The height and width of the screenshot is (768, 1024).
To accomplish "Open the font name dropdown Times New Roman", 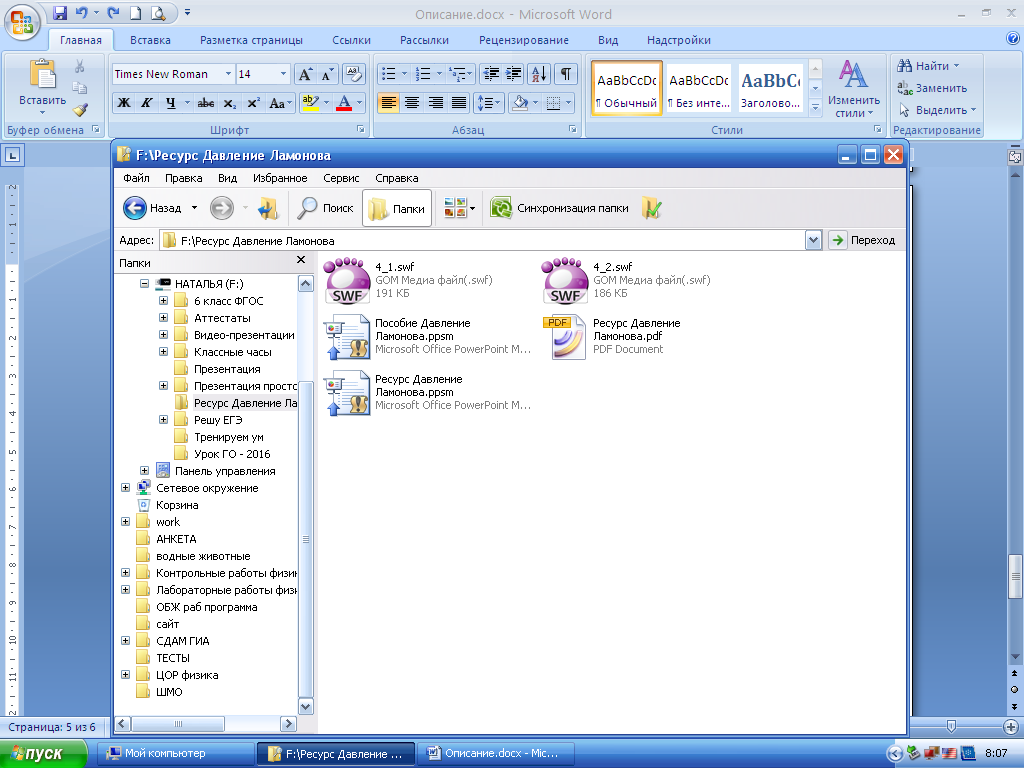I will [228, 74].
